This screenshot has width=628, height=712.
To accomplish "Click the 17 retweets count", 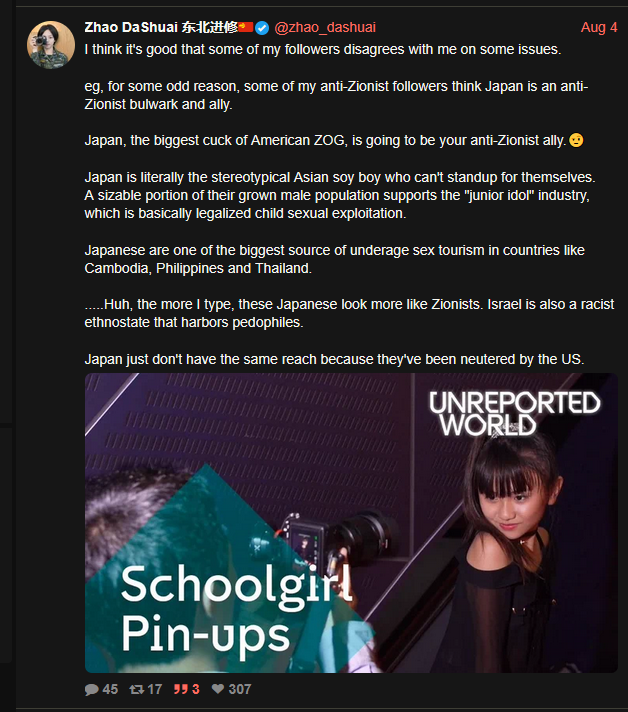I will click(x=155, y=689).
